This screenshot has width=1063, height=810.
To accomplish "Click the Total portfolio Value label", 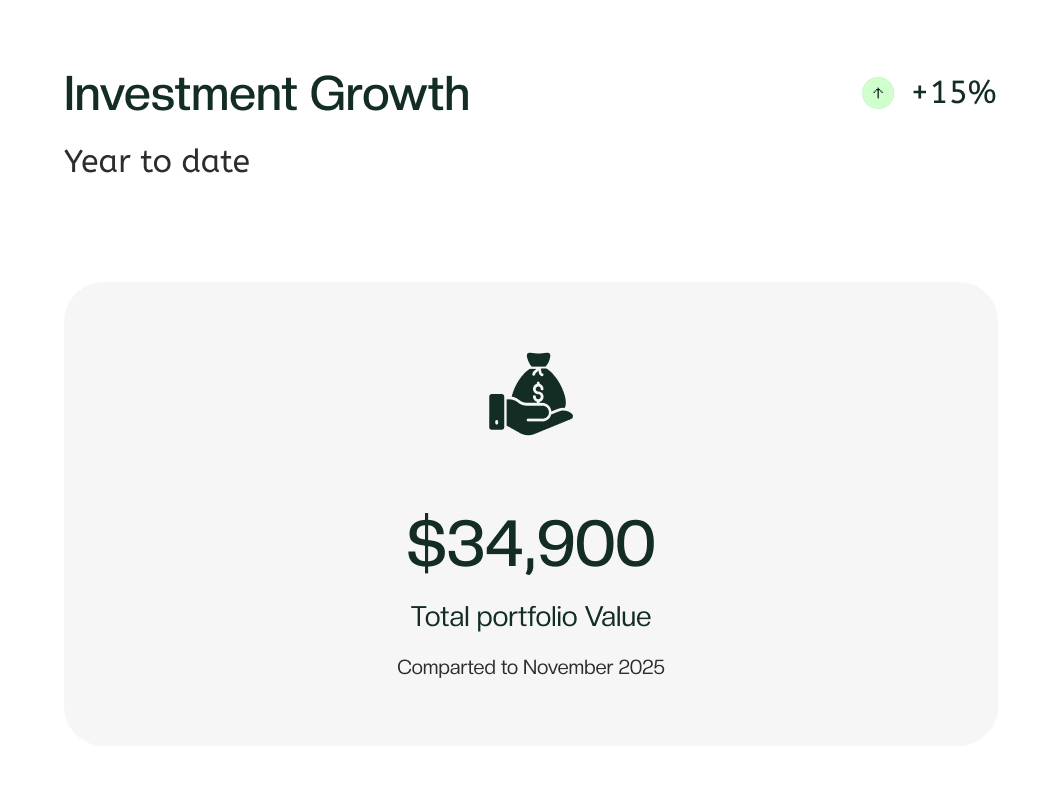I will tap(531, 617).
